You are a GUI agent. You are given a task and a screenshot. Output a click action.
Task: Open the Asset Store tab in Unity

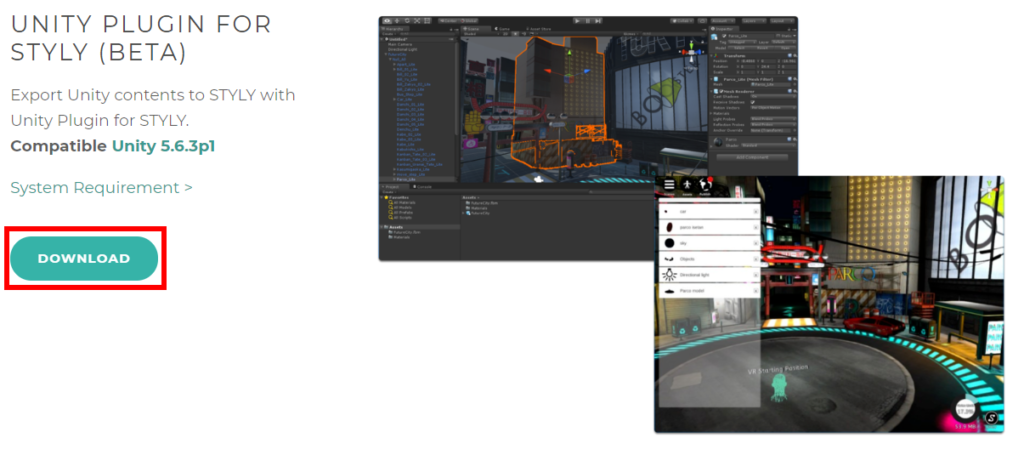539,29
